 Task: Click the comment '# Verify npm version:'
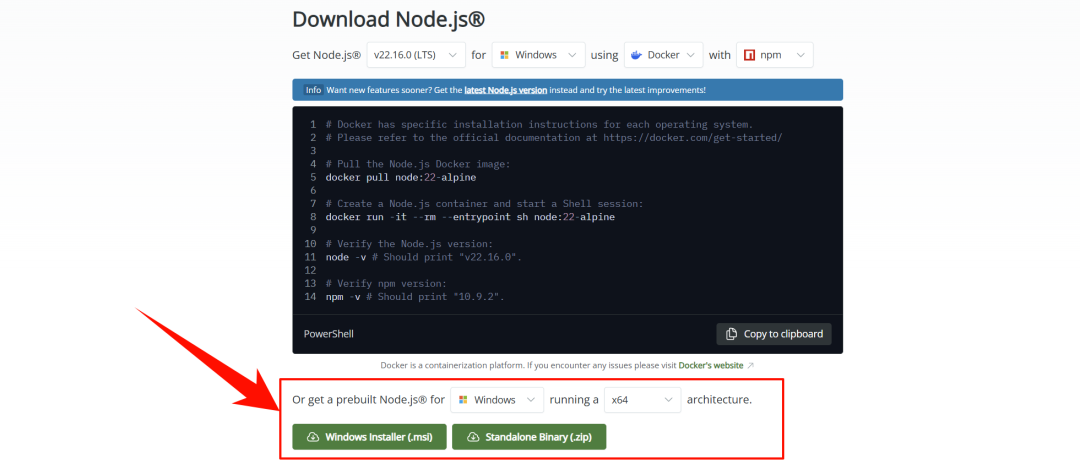coord(386,284)
